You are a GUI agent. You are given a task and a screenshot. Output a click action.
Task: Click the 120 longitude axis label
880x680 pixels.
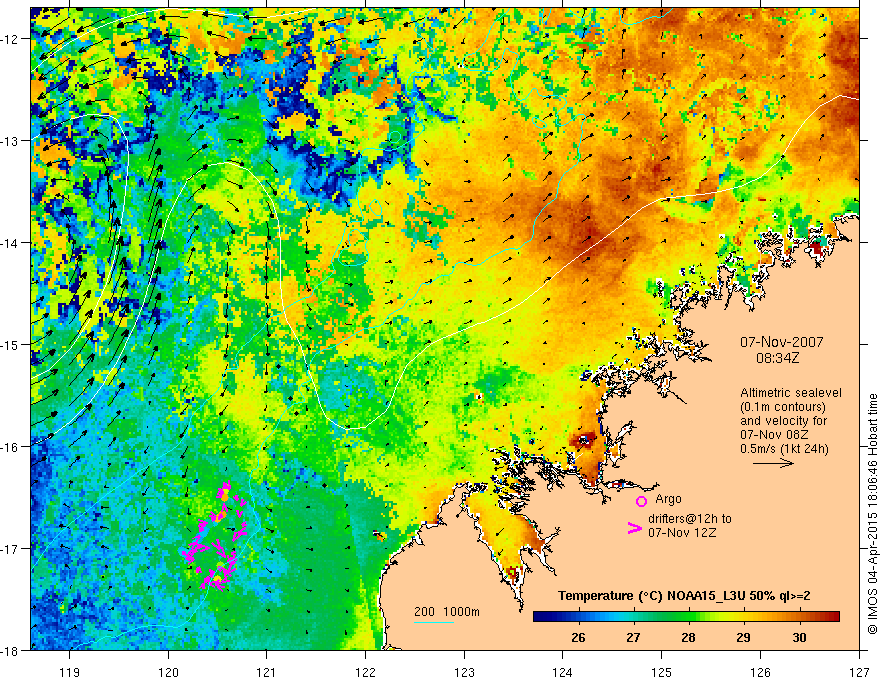[168, 672]
